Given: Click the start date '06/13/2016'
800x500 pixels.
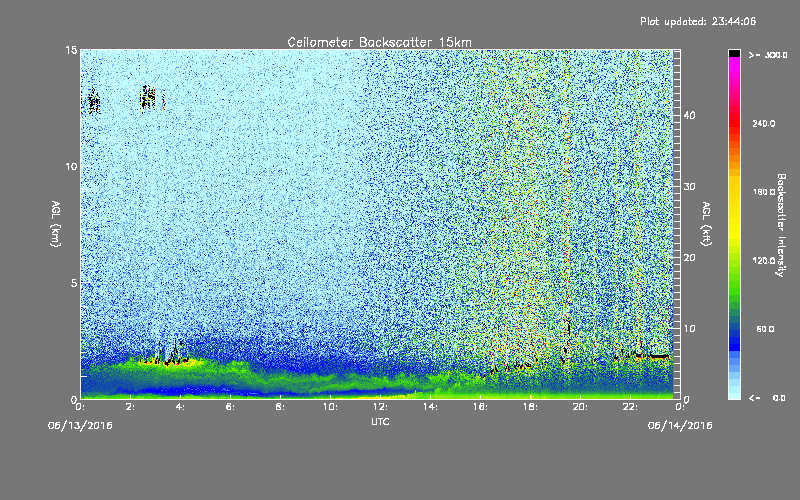Looking at the screenshot, I should (80, 426).
